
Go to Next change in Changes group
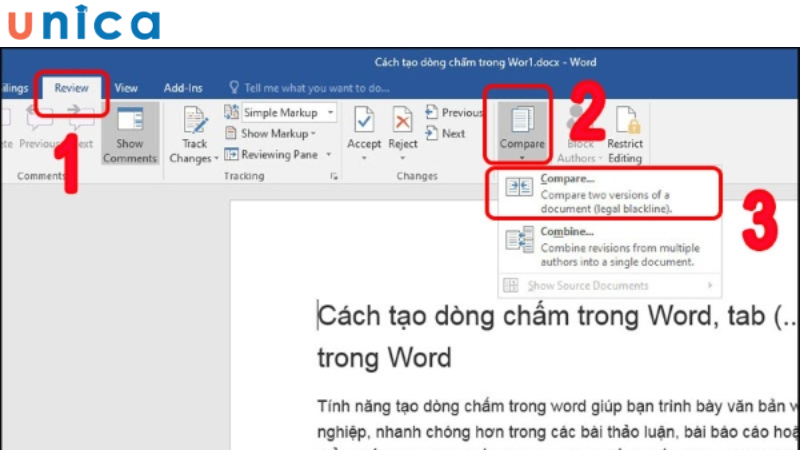pos(445,134)
